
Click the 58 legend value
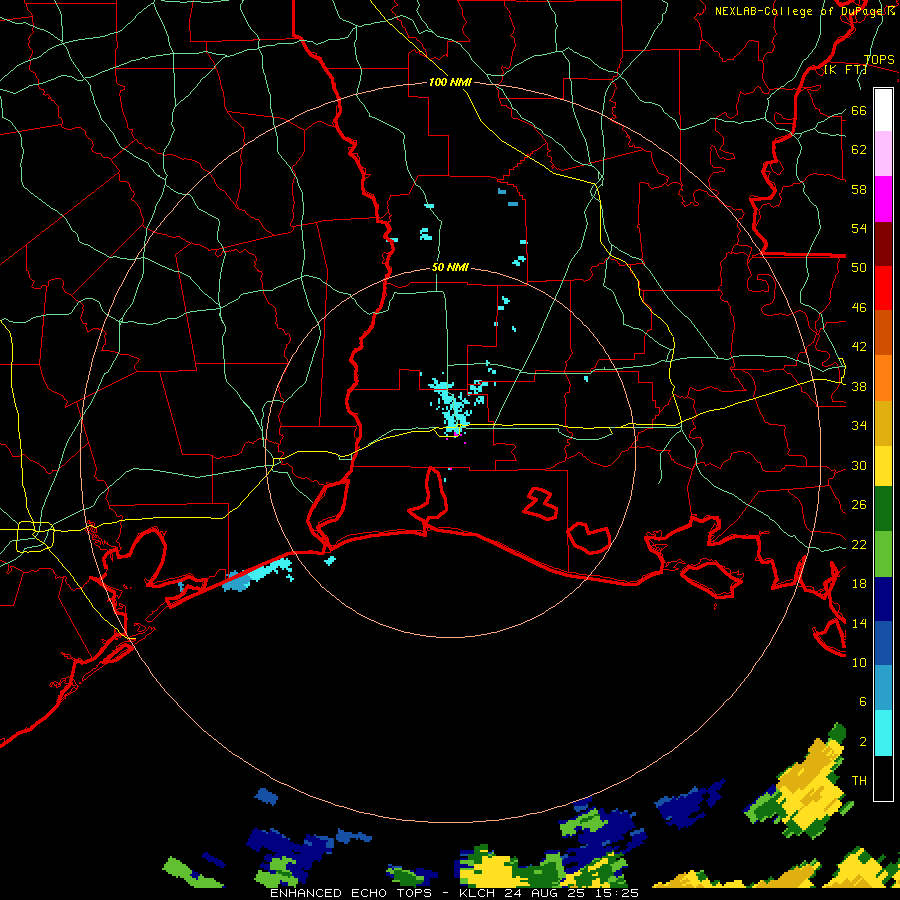tap(859, 189)
